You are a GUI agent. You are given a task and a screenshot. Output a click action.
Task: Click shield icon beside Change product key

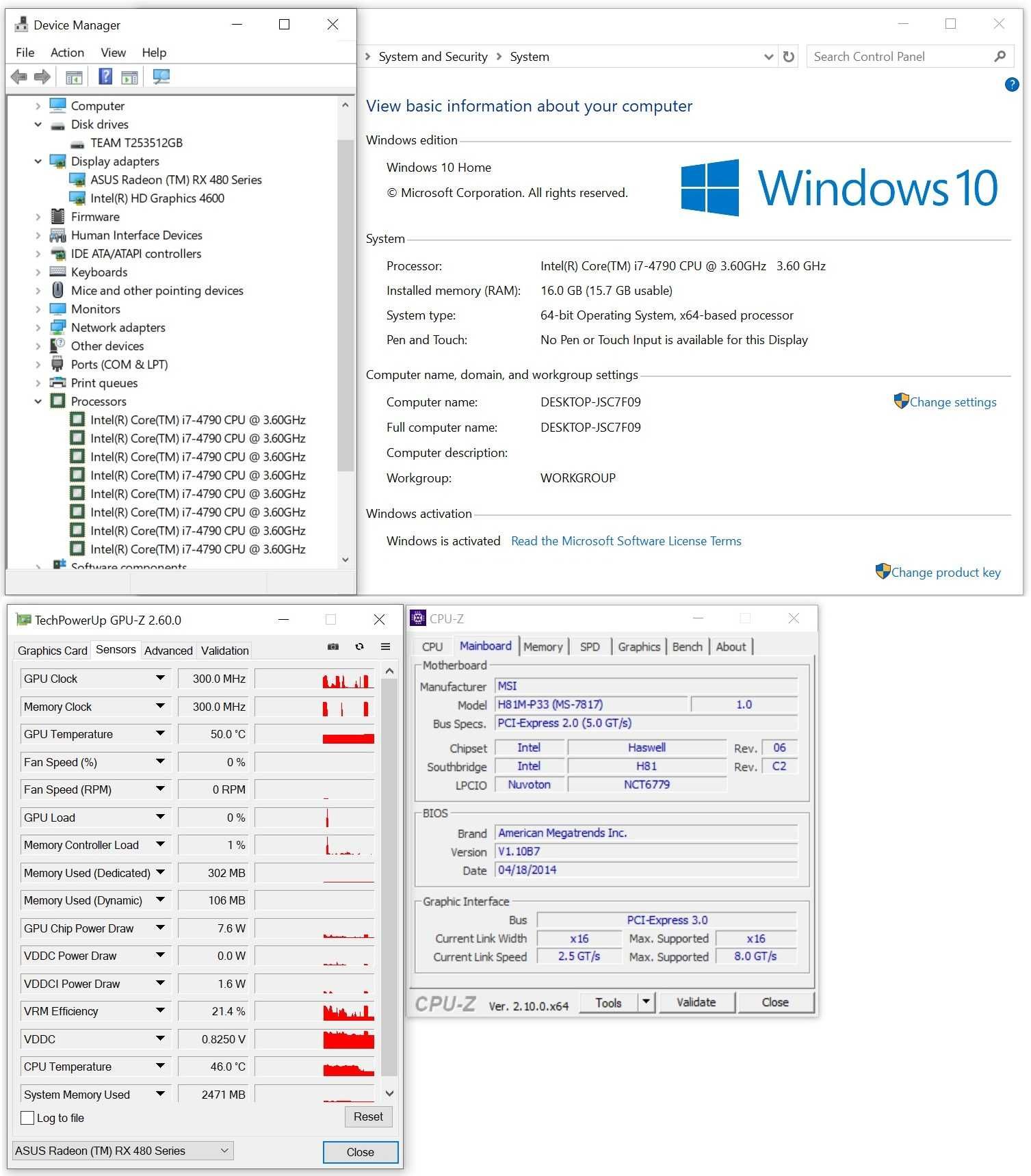(883, 571)
